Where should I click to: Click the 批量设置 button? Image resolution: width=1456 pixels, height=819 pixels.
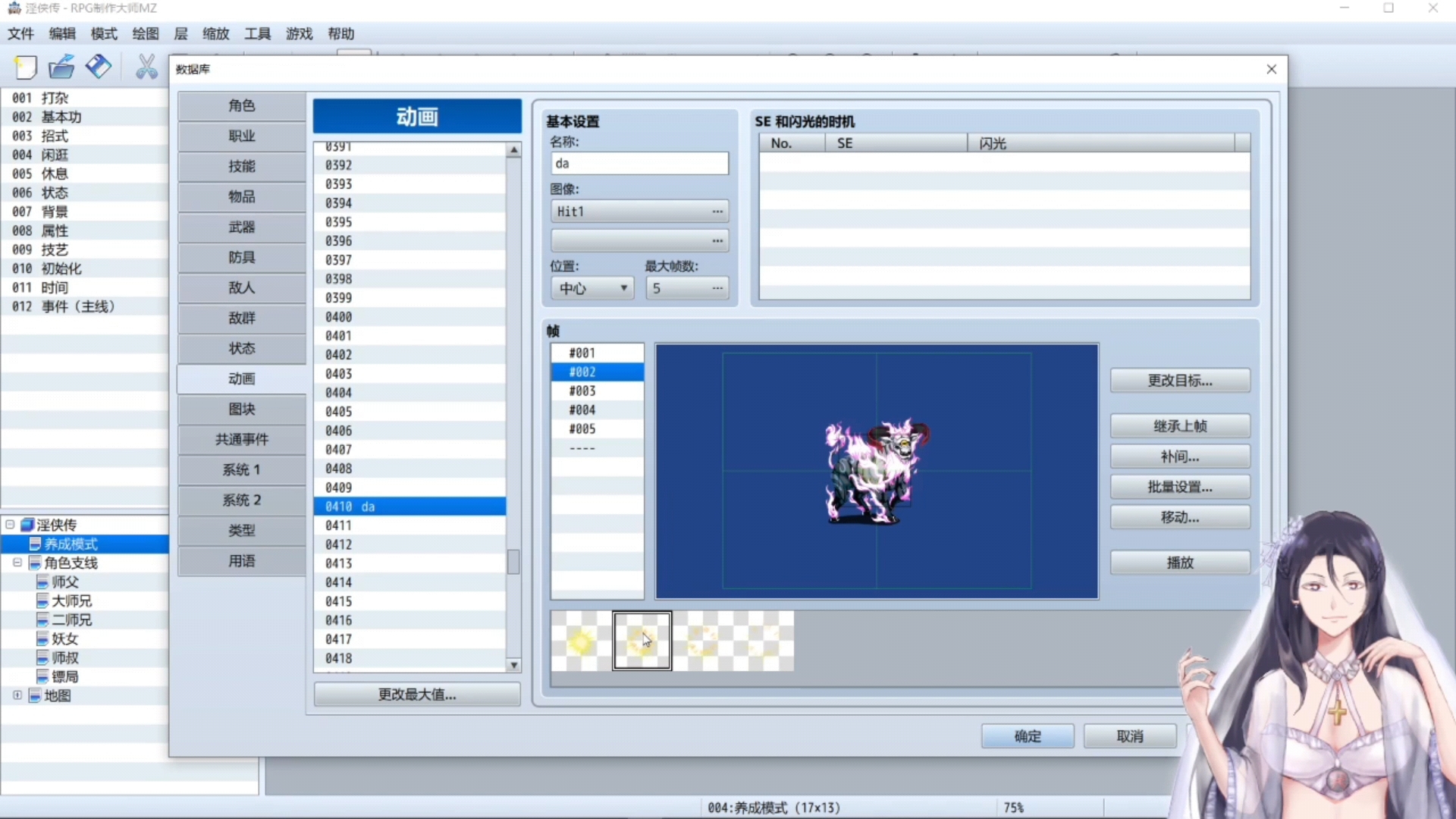(1180, 487)
